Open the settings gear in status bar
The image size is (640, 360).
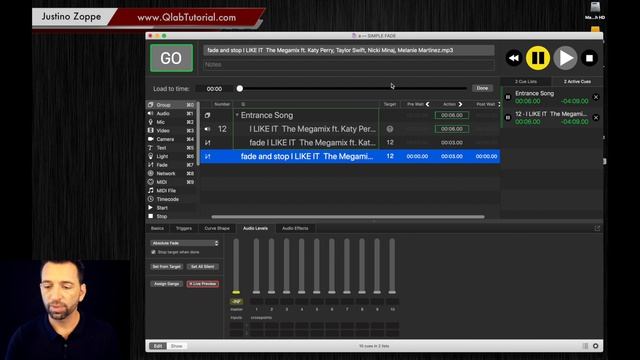click(x=596, y=346)
